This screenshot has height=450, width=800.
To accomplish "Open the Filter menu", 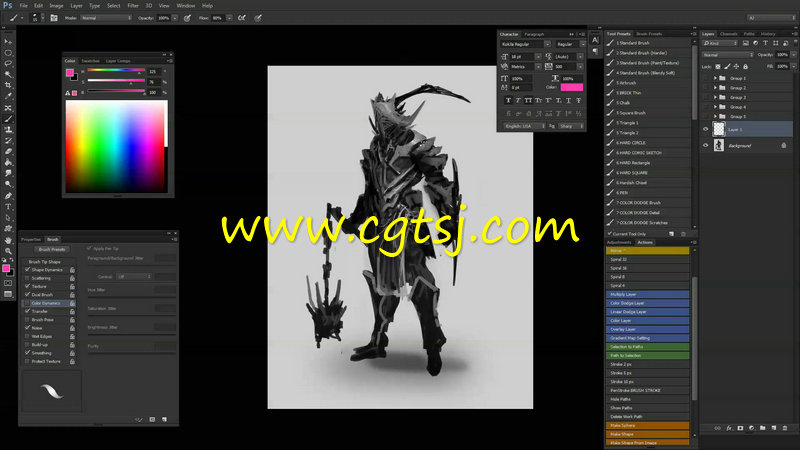I will coord(133,6).
